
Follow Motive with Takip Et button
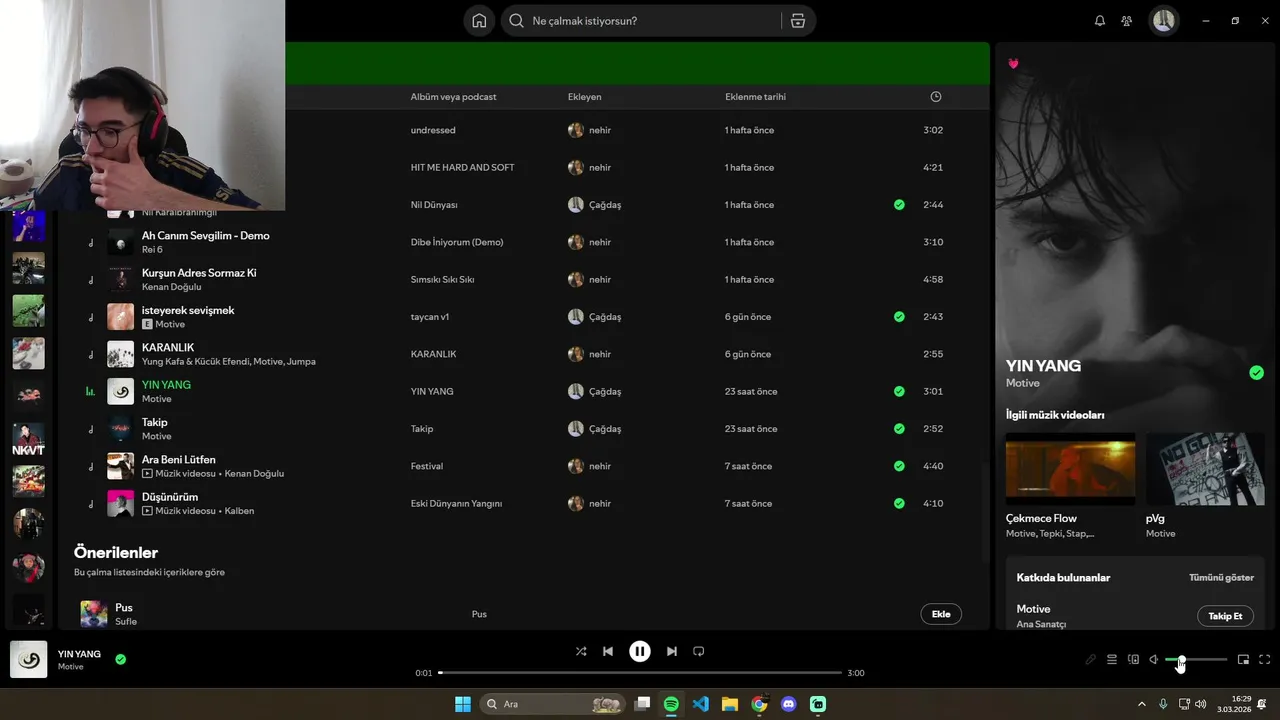[1225, 616]
